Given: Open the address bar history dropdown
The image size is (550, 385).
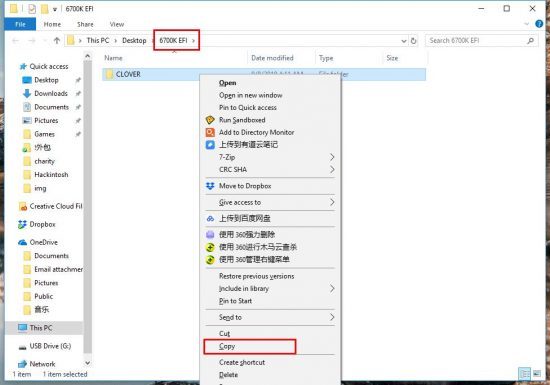Looking at the screenshot, I should click(404, 41).
